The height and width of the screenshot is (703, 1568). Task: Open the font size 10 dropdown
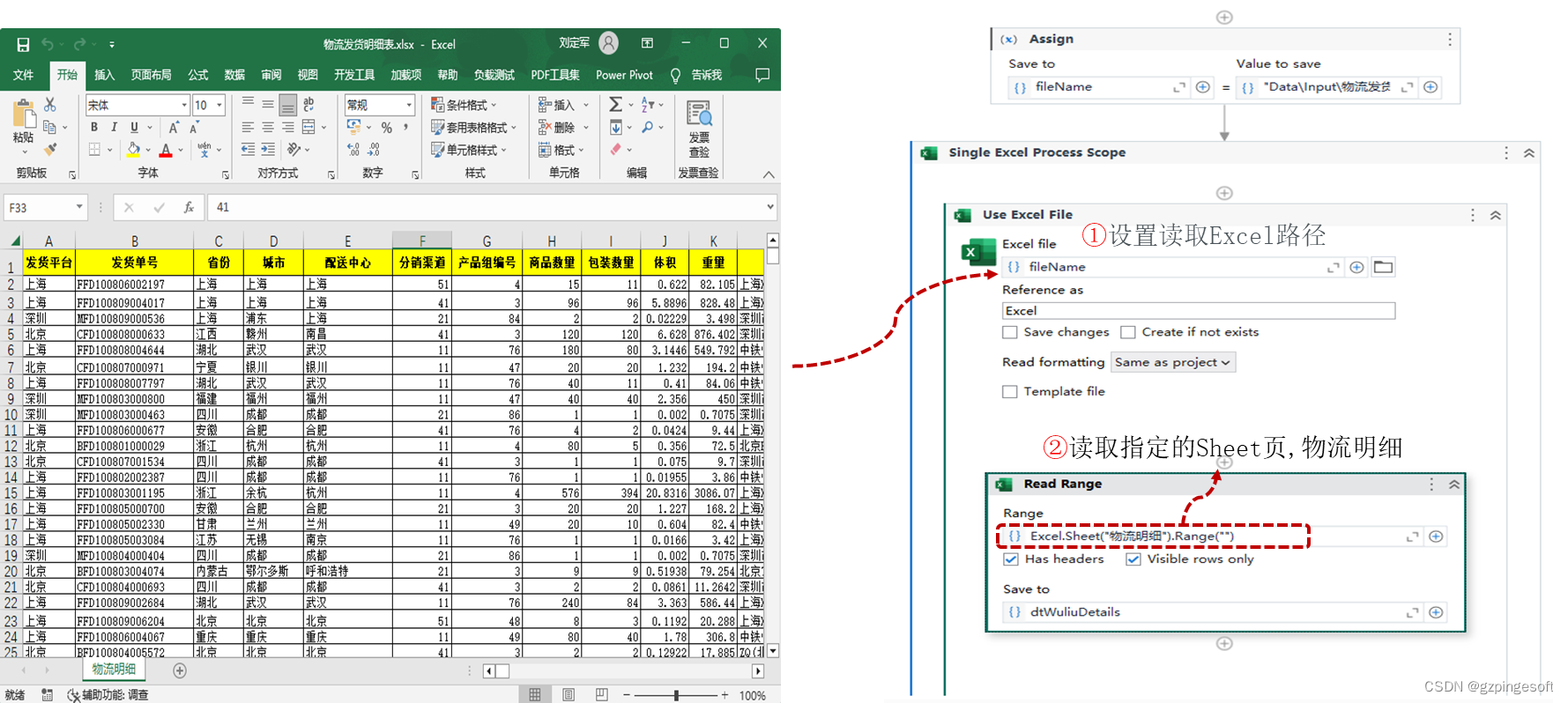219,105
